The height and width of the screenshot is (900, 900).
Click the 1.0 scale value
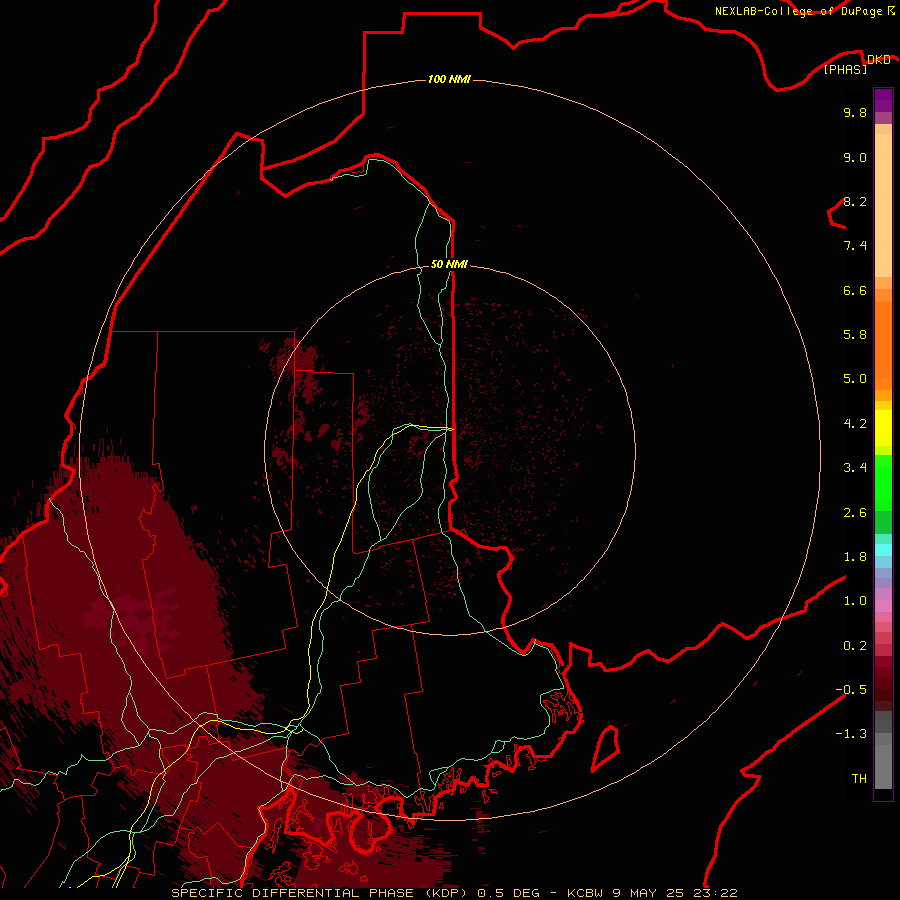(855, 601)
